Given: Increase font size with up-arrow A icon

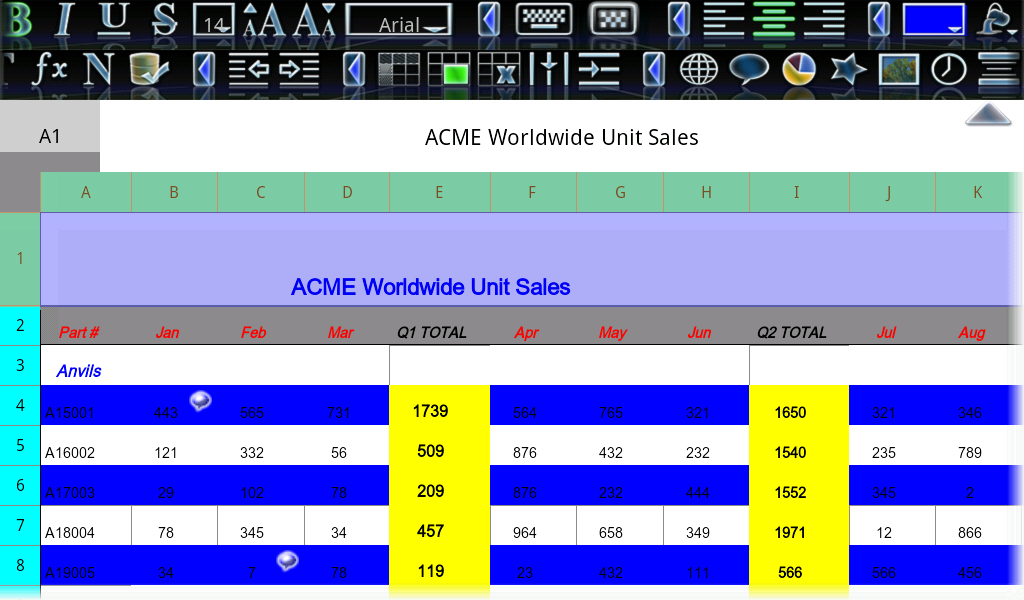Looking at the screenshot, I should (x=264, y=20).
